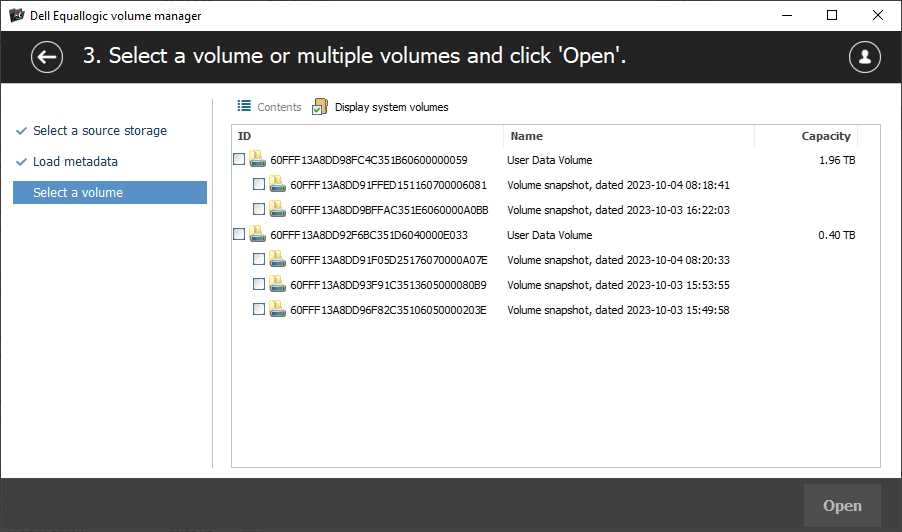Tick snapshot dated 2023-10-04 08:20:33 checkbox
This screenshot has width=902, height=532.
click(259, 259)
